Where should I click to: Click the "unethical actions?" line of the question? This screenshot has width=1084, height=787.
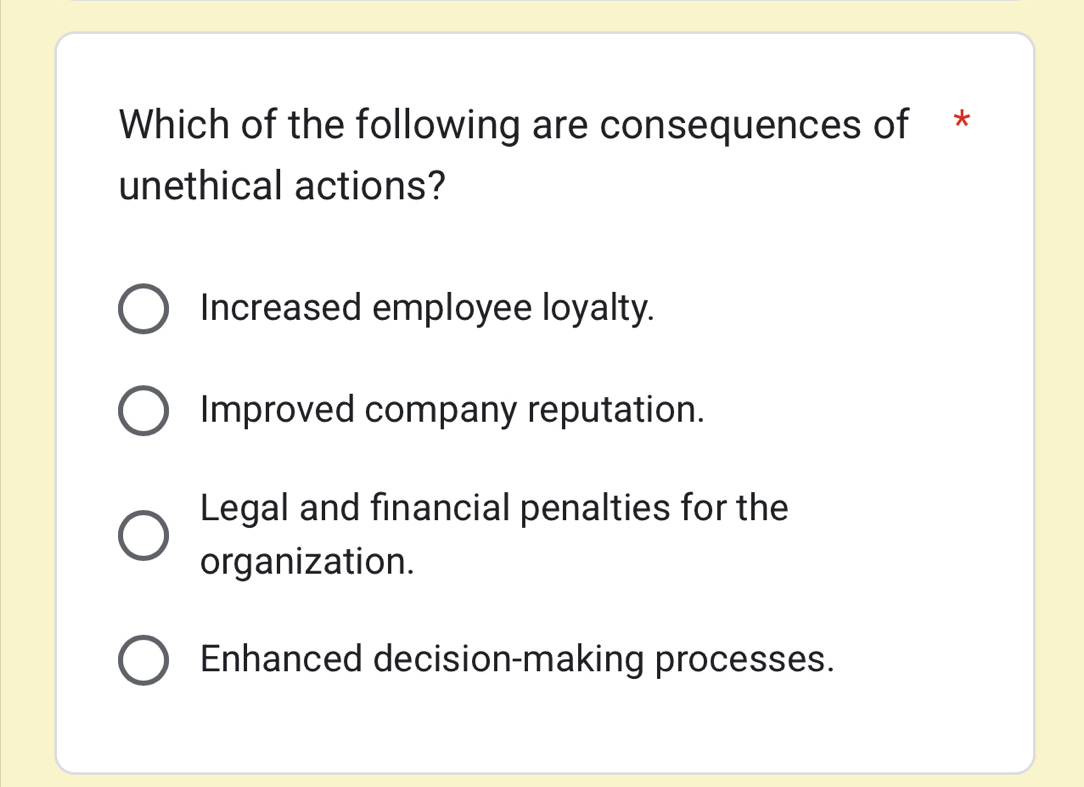pyautogui.click(x=282, y=186)
